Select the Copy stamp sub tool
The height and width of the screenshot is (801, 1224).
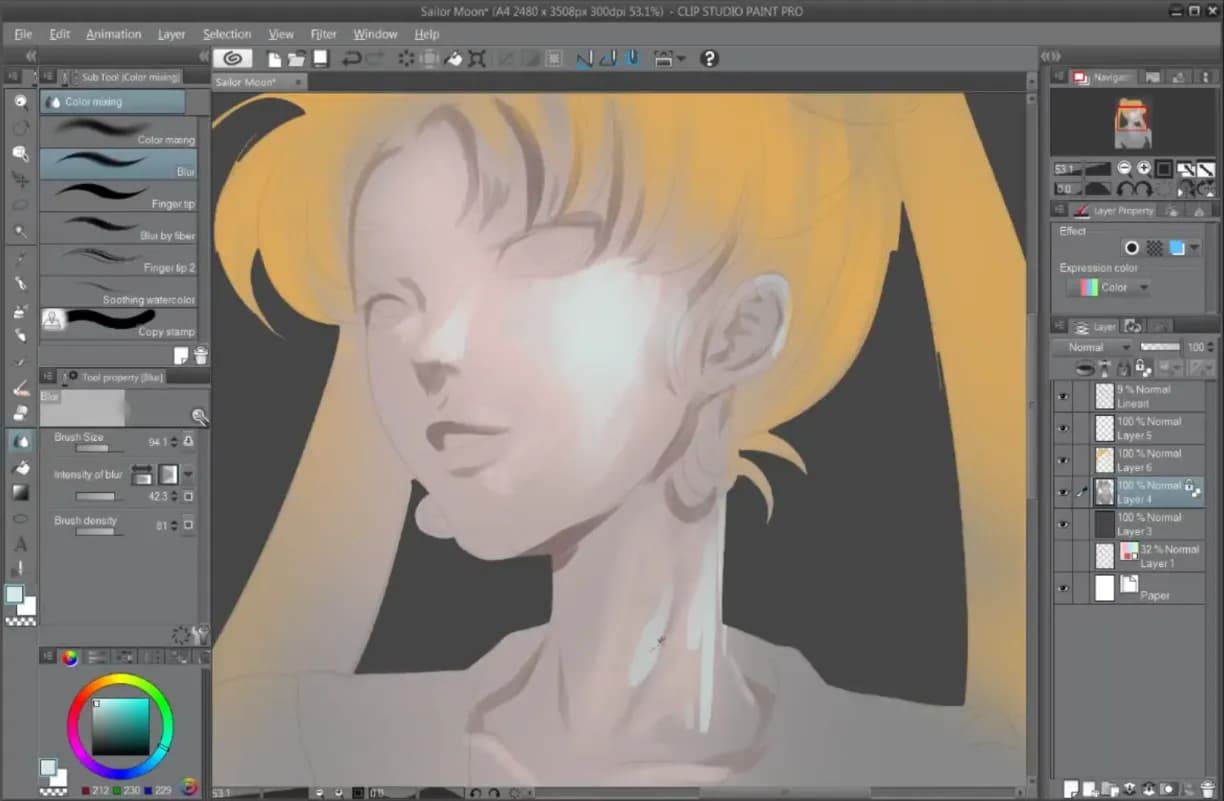point(118,322)
